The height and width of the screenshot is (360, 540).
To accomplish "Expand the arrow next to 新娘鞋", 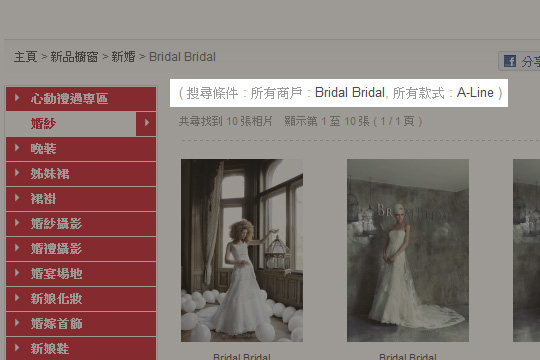I will (17, 348).
